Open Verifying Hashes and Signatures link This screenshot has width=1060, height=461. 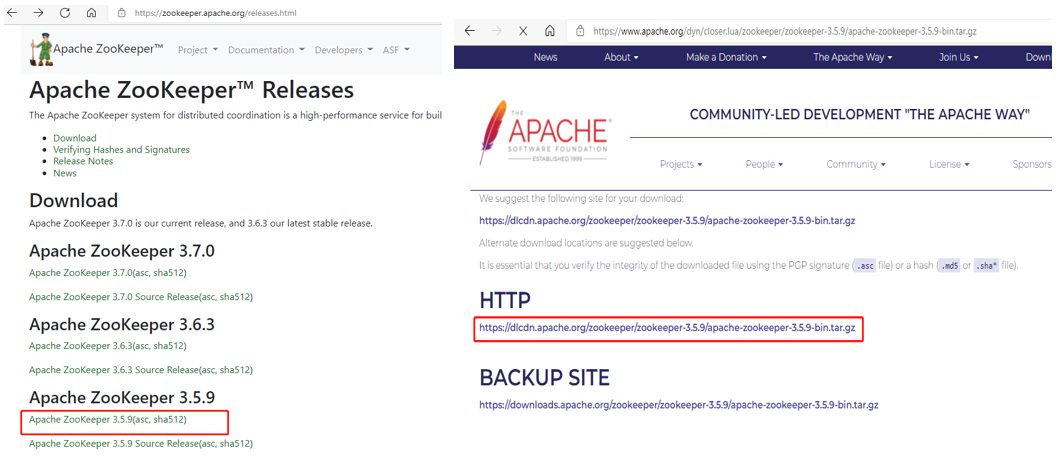pos(122,149)
